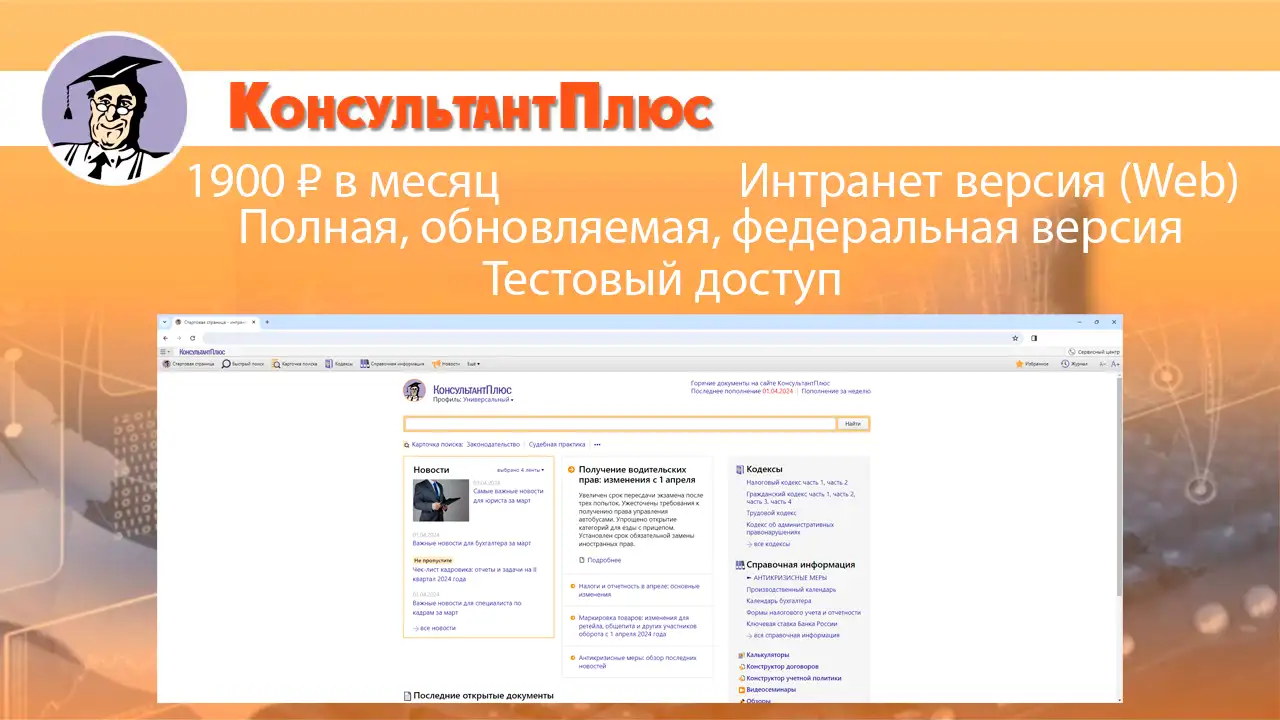Open browser tab search dropdown
This screenshot has width=1280, height=720.
pos(165,322)
